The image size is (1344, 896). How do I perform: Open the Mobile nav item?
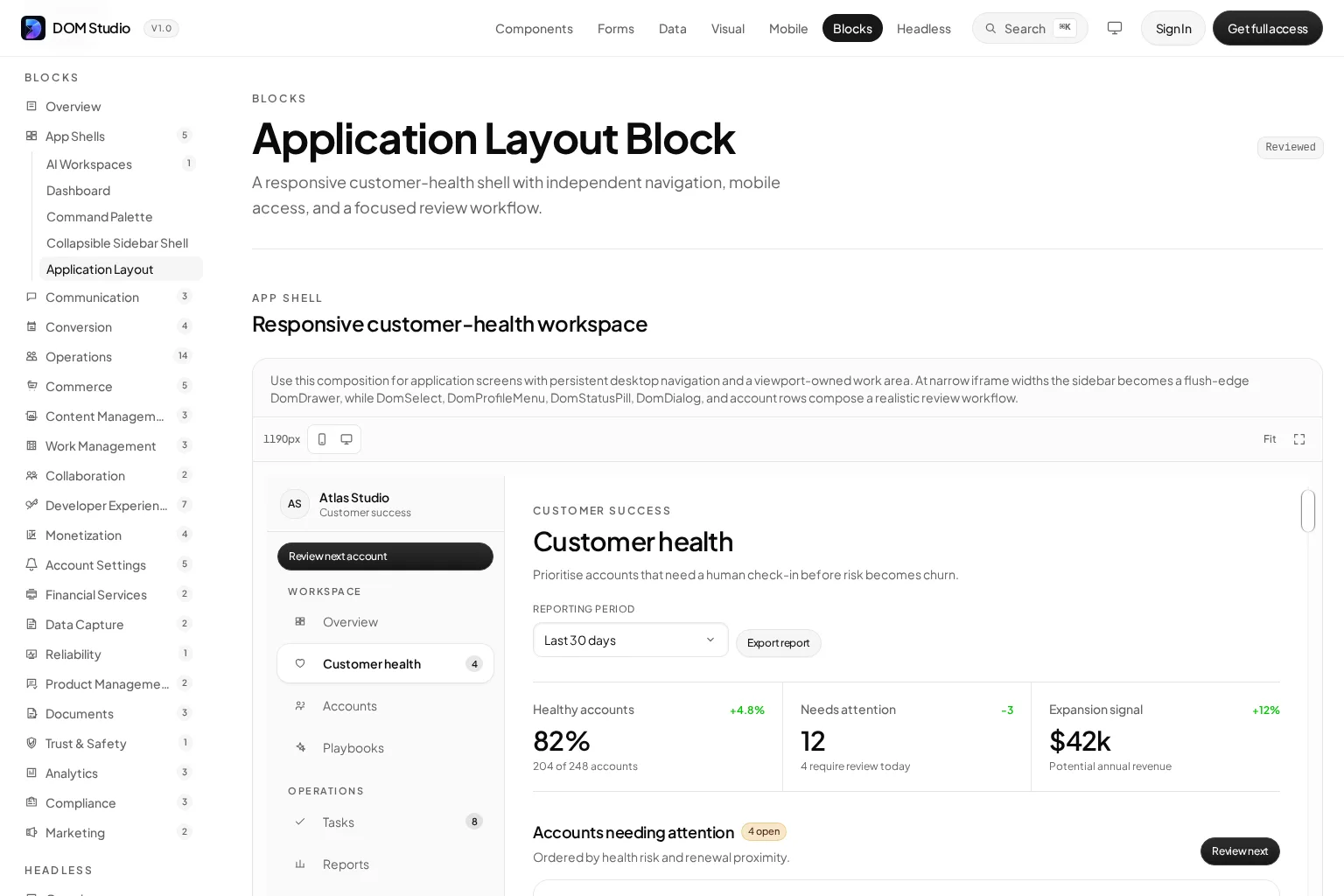pos(788,28)
